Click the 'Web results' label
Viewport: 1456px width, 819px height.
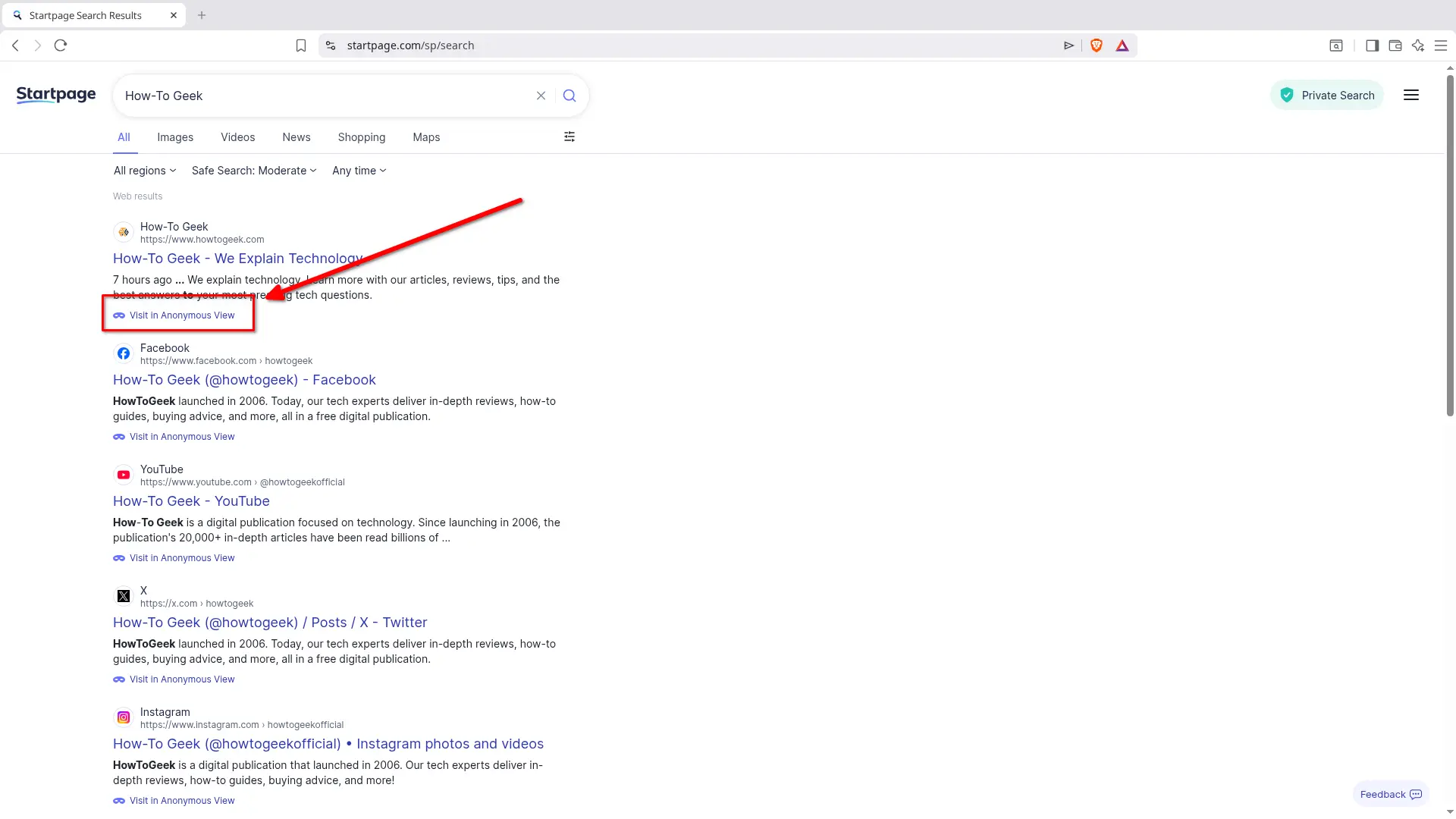[x=137, y=196]
